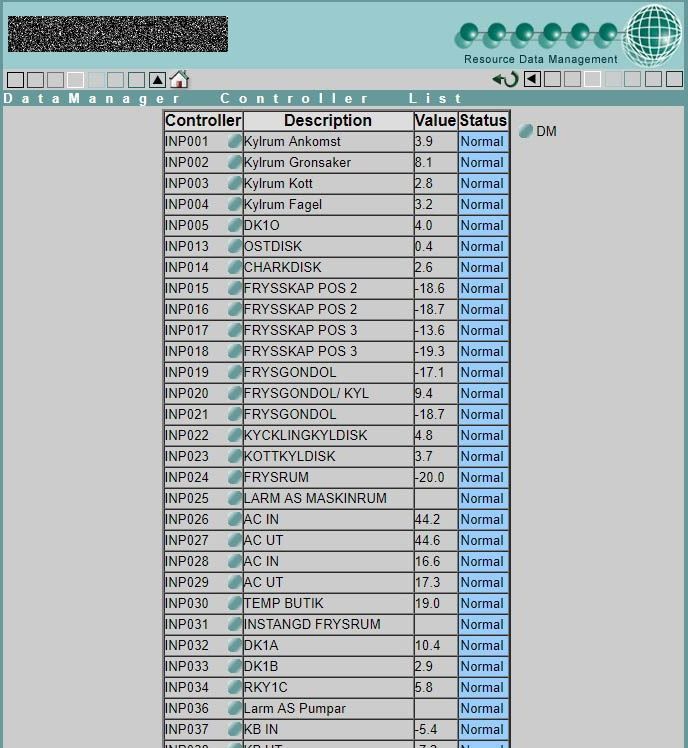Screen dimensions: 688x748
Task: Click the DM device icon
Action: click(526, 132)
